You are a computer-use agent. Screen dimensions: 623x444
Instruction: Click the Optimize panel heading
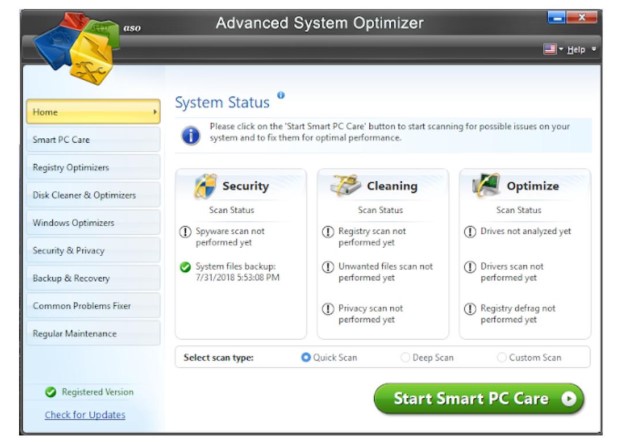point(533,186)
